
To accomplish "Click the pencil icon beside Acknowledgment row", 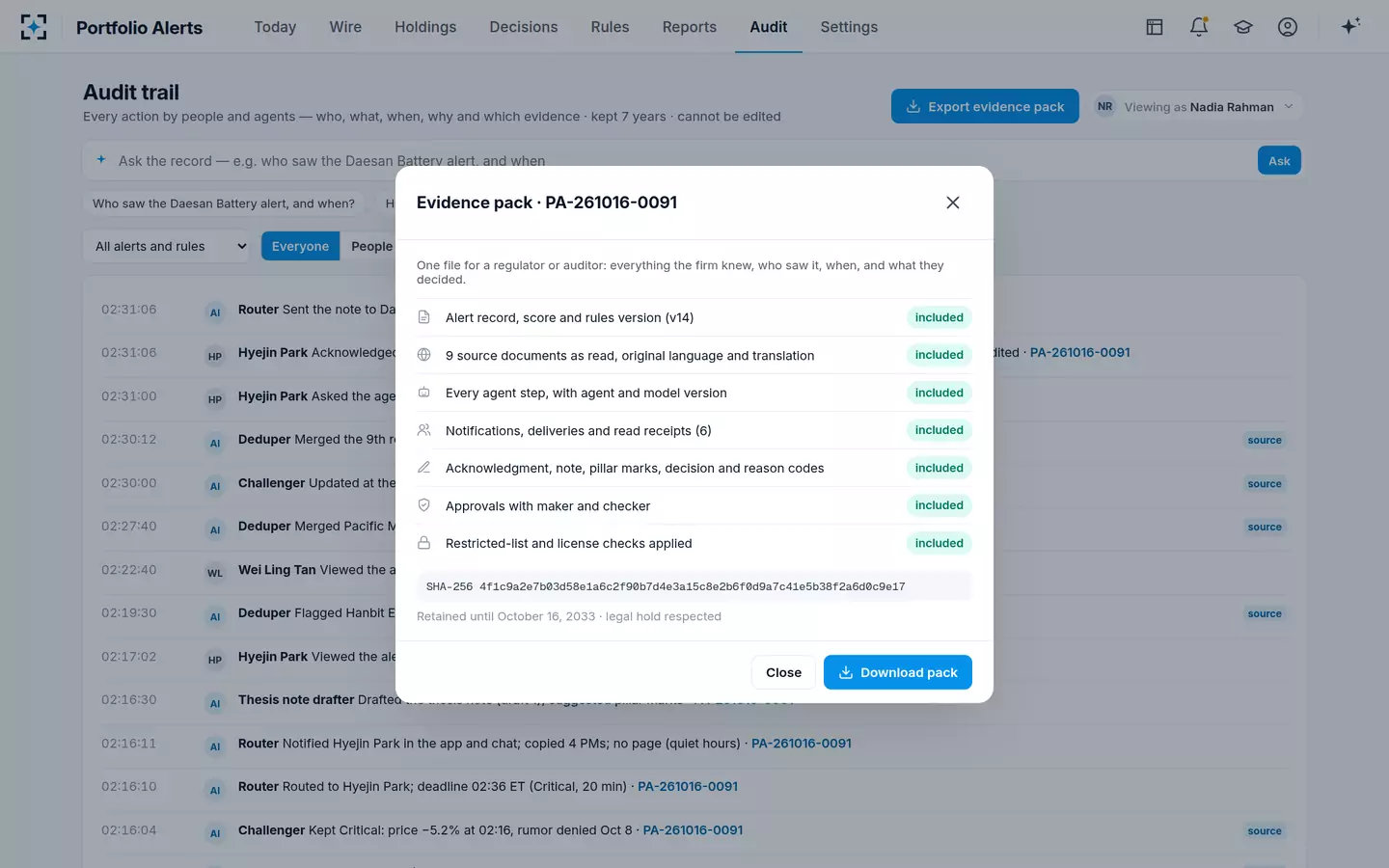I will pyautogui.click(x=423, y=468).
